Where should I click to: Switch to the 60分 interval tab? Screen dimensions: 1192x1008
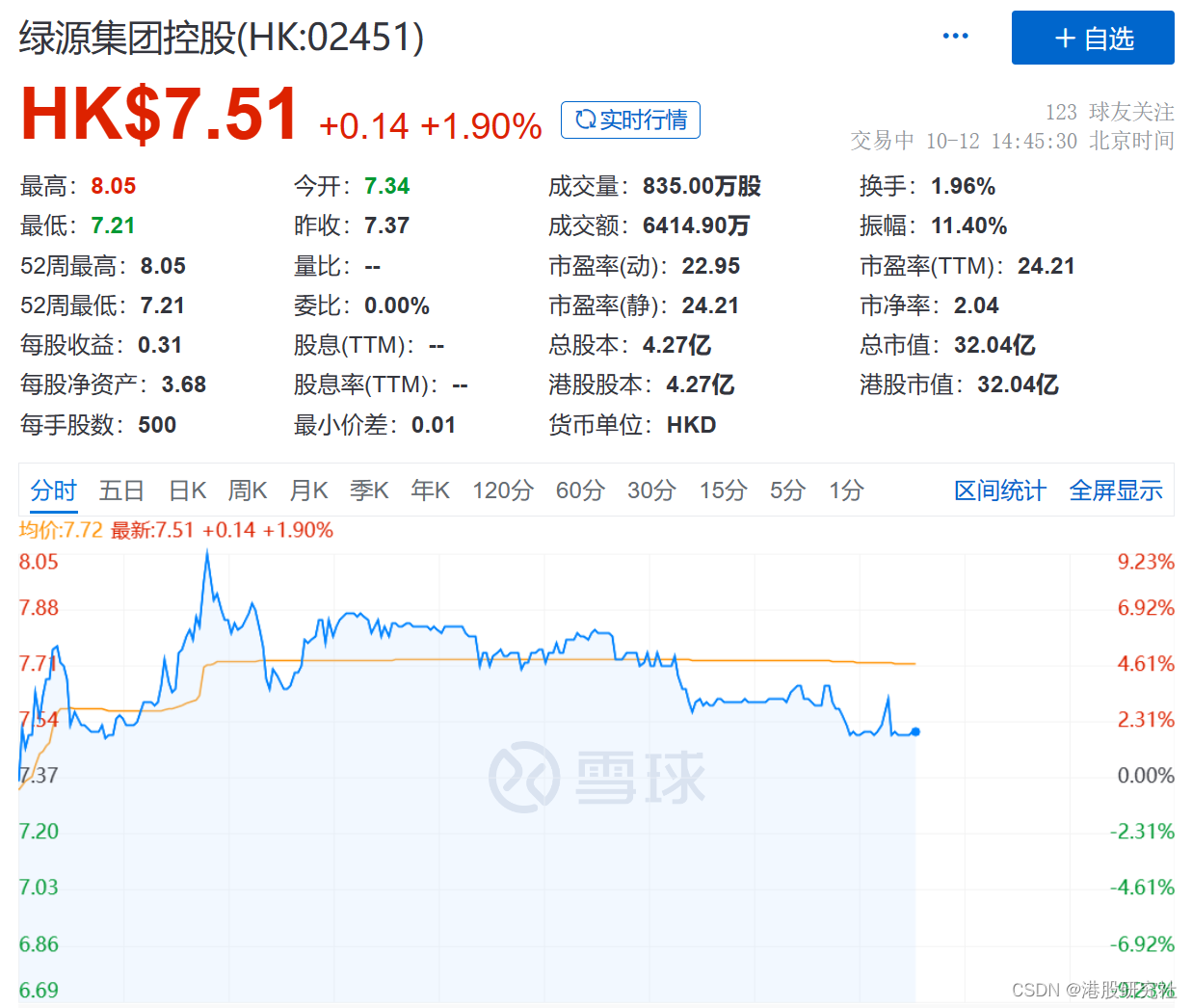[x=580, y=491]
